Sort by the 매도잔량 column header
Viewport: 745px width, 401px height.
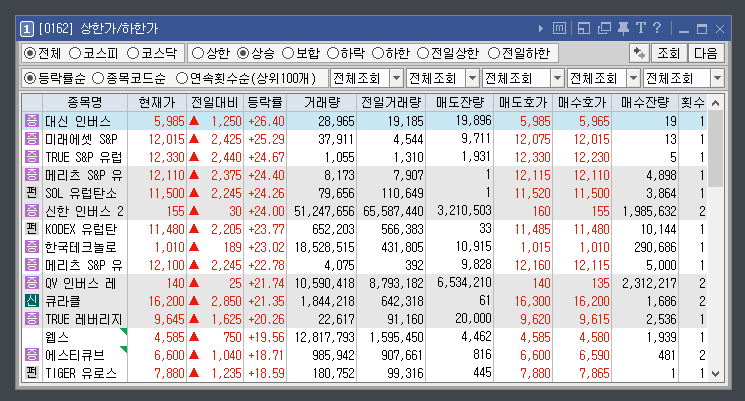click(459, 103)
